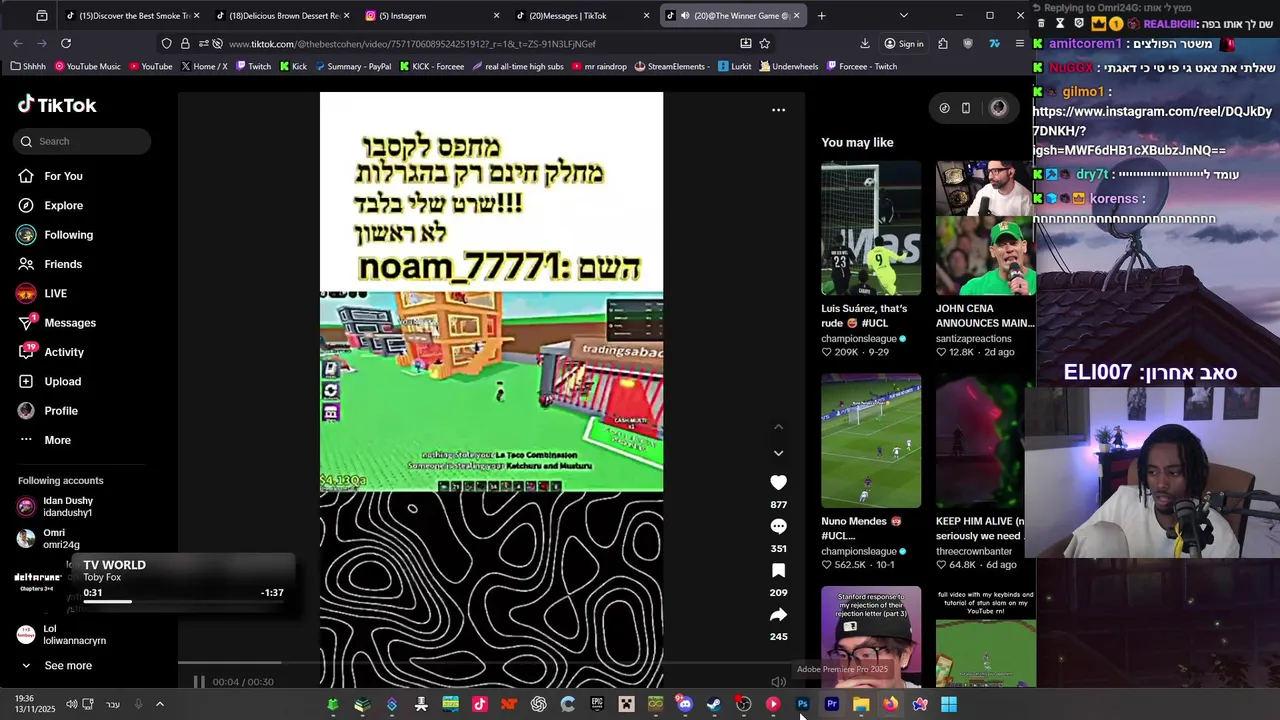The image size is (1280, 720).
Task: Go to the next video
Action: pyautogui.click(x=778, y=453)
